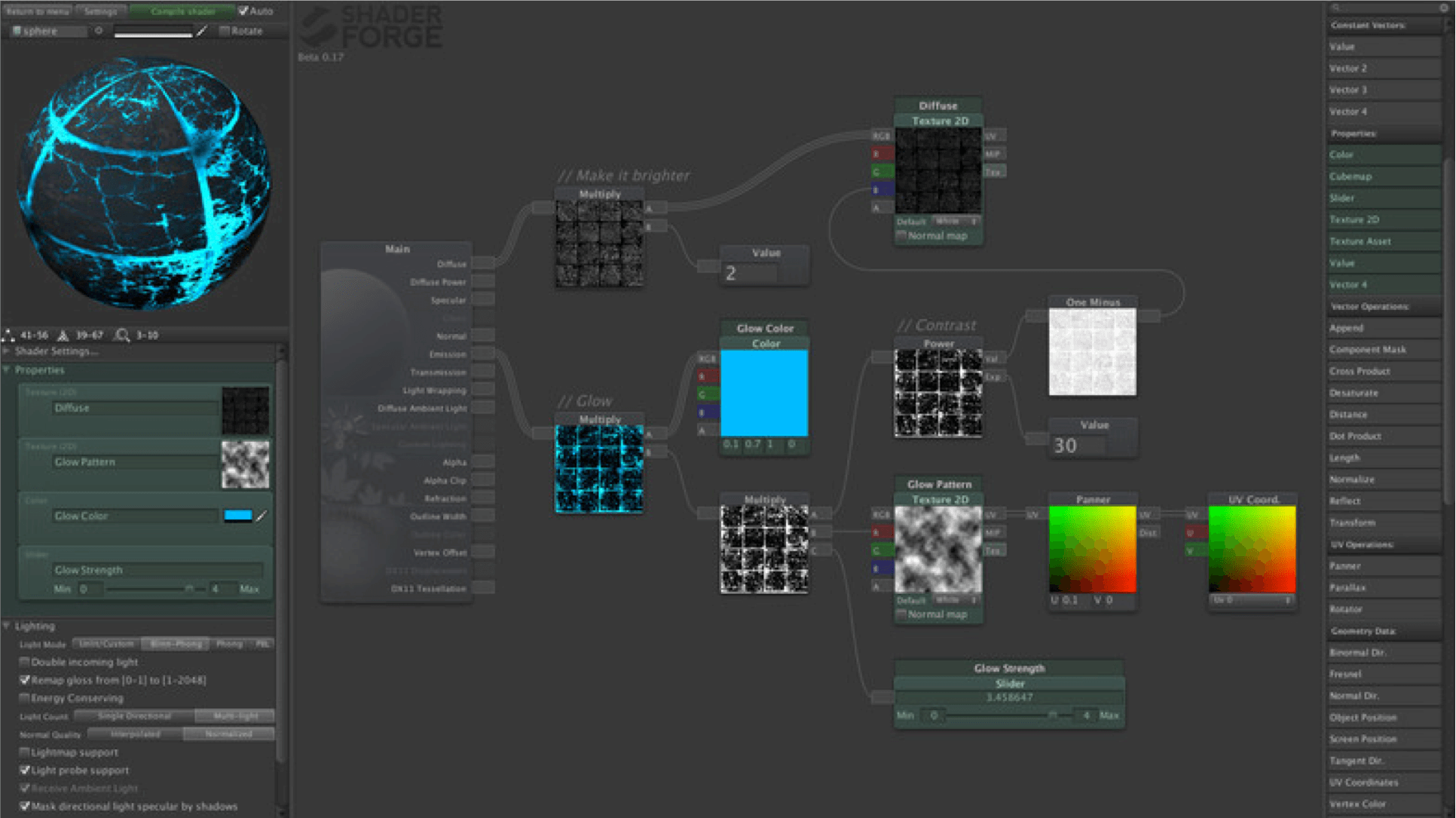
Task: Click the Diffuse texture thumbnail in Properties
Action: (245, 411)
